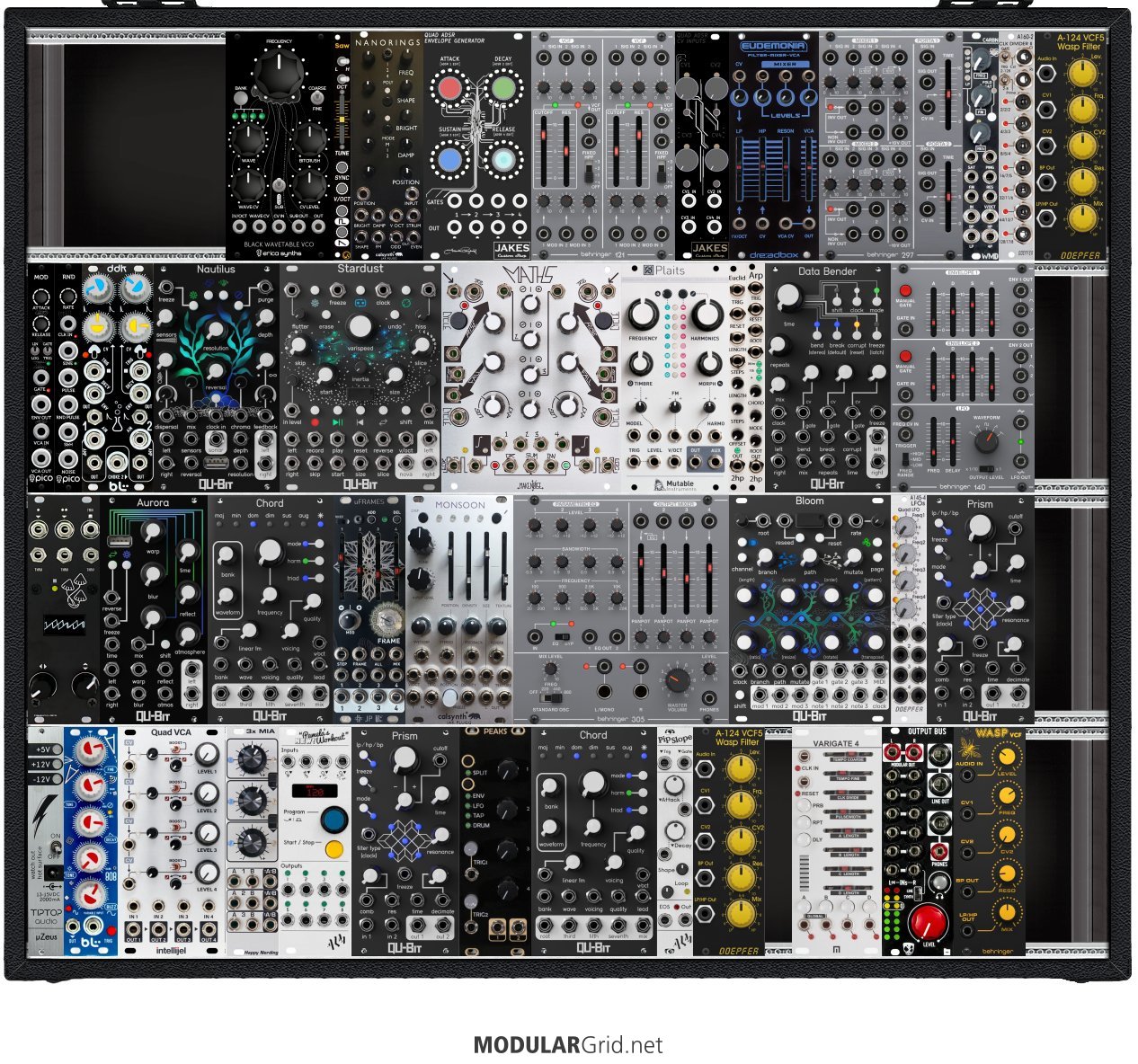Click the Plaits OUT jack
This screenshot has width=1138, height=1064.
coord(697,463)
